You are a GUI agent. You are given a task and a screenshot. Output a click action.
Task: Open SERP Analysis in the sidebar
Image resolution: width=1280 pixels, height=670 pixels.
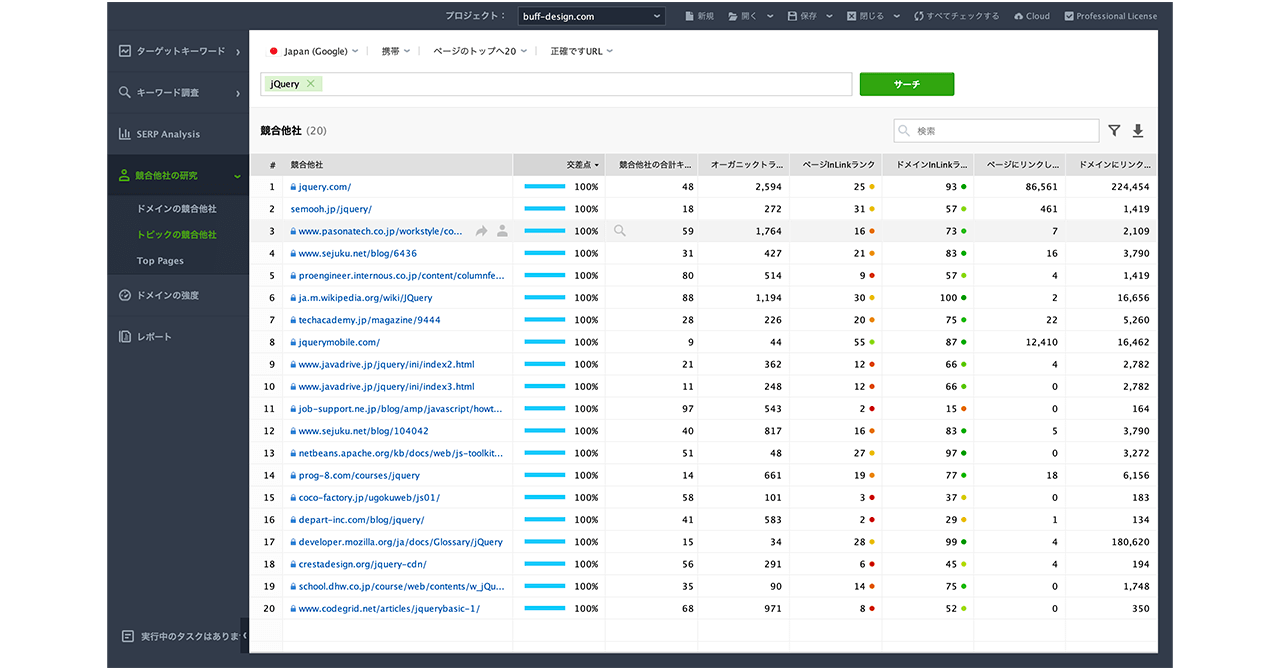click(167, 134)
